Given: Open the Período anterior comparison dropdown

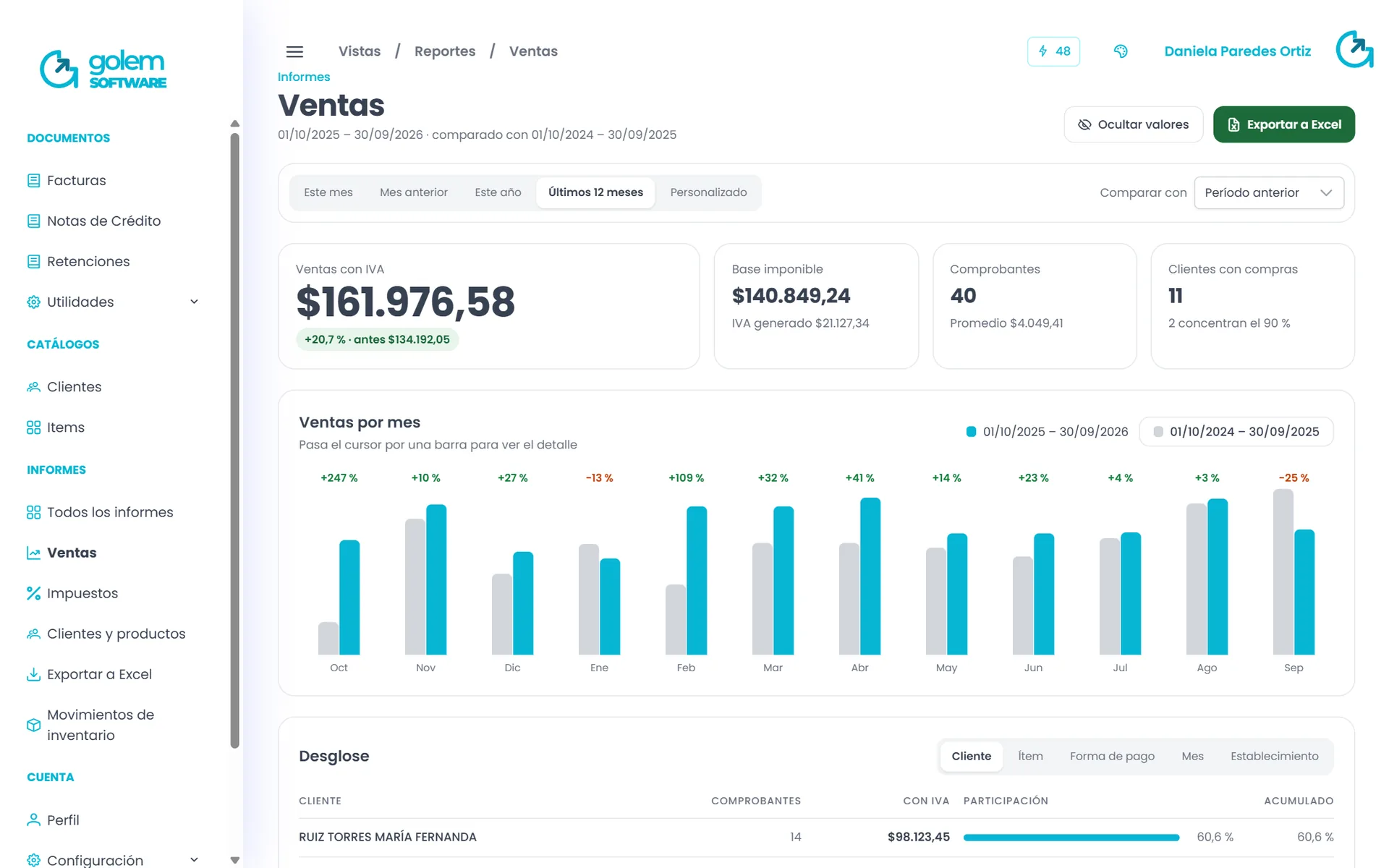Looking at the screenshot, I should click(x=1269, y=193).
